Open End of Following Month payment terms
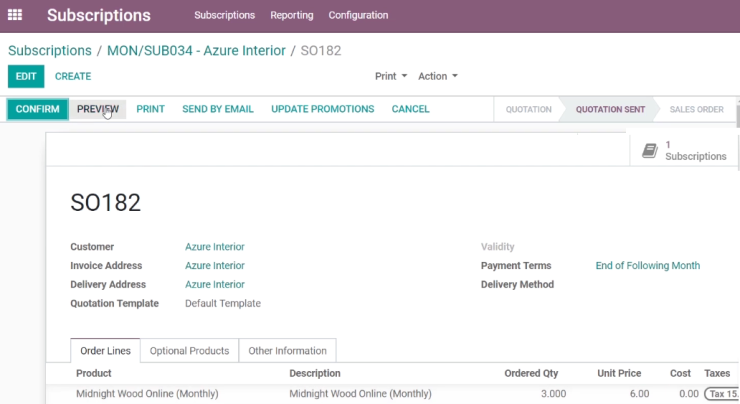 click(648, 266)
